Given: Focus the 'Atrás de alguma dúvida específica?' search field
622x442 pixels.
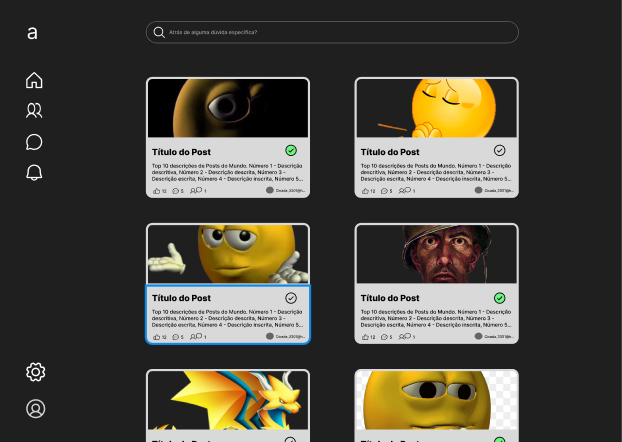Looking at the screenshot, I should pos(332,32).
